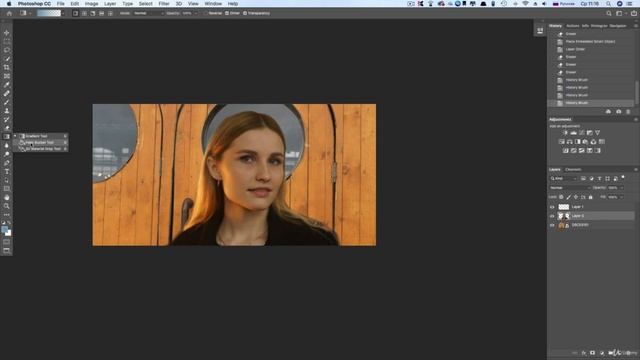This screenshot has height=360, width=640.
Task: Switch to the Channels tab
Action: (573, 169)
